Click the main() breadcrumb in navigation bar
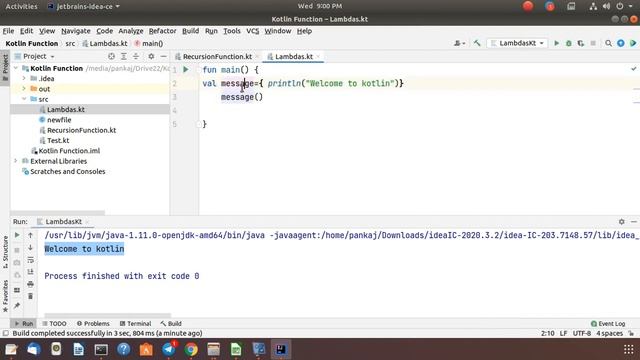Image resolution: width=640 pixels, height=360 pixels. tap(149, 43)
